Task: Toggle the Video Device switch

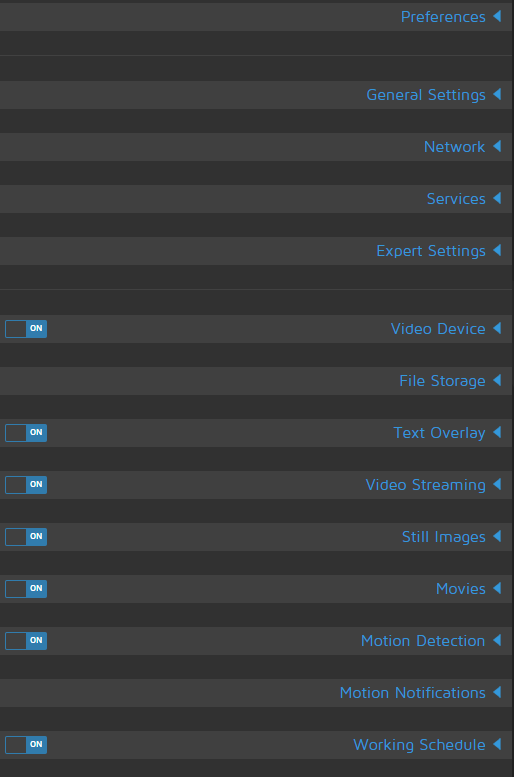Action: (26, 329)
